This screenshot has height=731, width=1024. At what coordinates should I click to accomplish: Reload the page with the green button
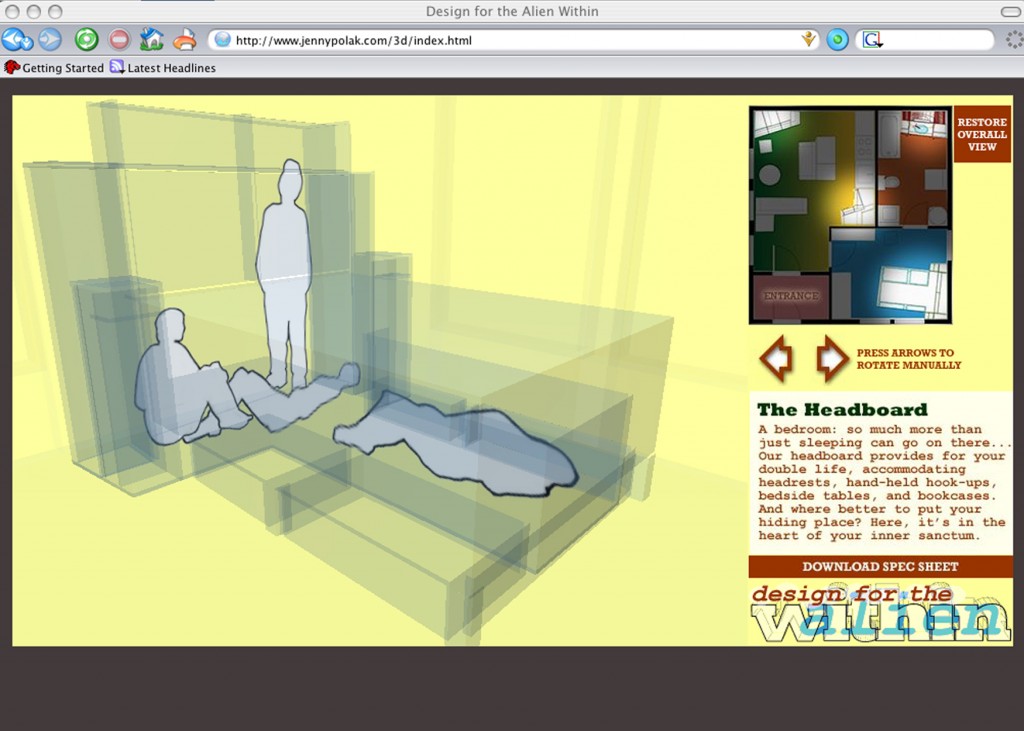tap(86, 40)
